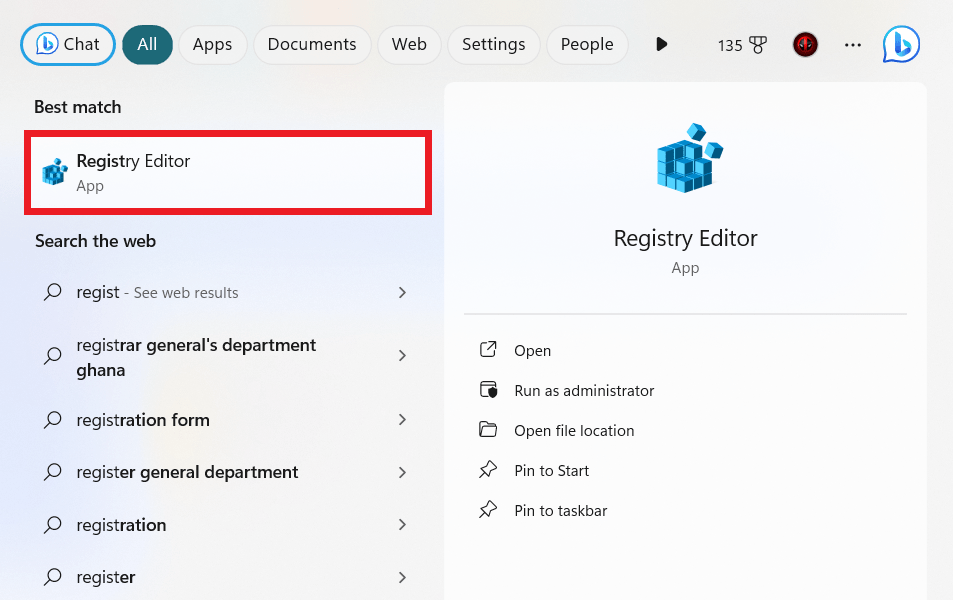
Task: Switch to the Web filter
Action: click(x=409, y=44)
